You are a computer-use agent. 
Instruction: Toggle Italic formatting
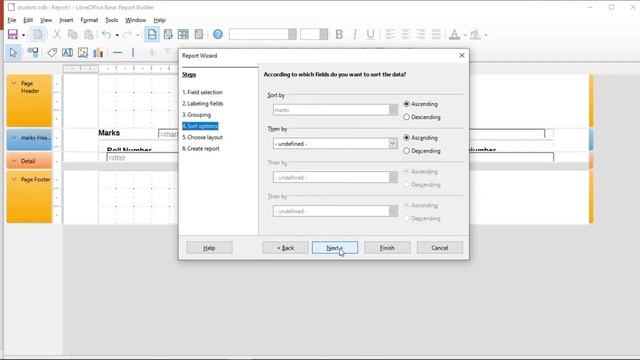pyautogui.click(x=355, y=35)
